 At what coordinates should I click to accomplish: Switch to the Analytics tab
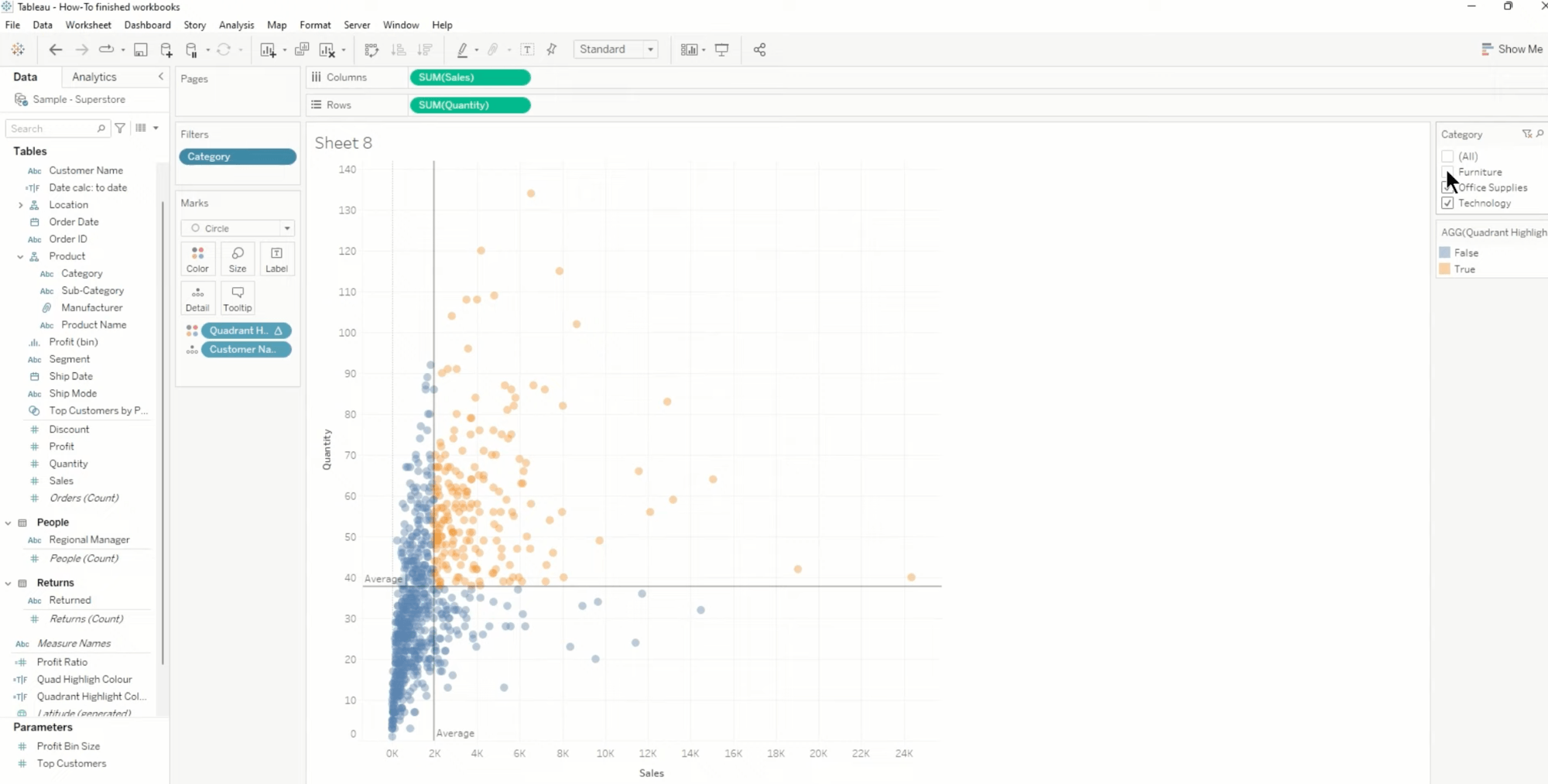click(94, 77)
